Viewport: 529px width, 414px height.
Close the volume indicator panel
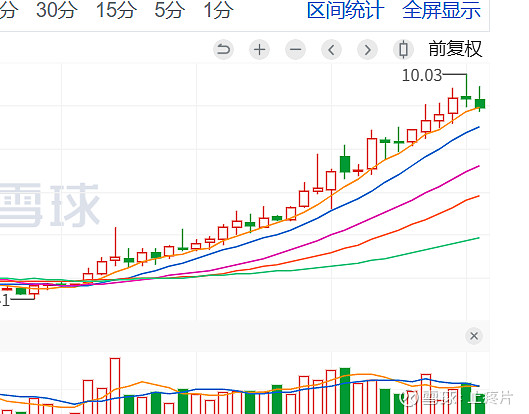tap(474, 336)
